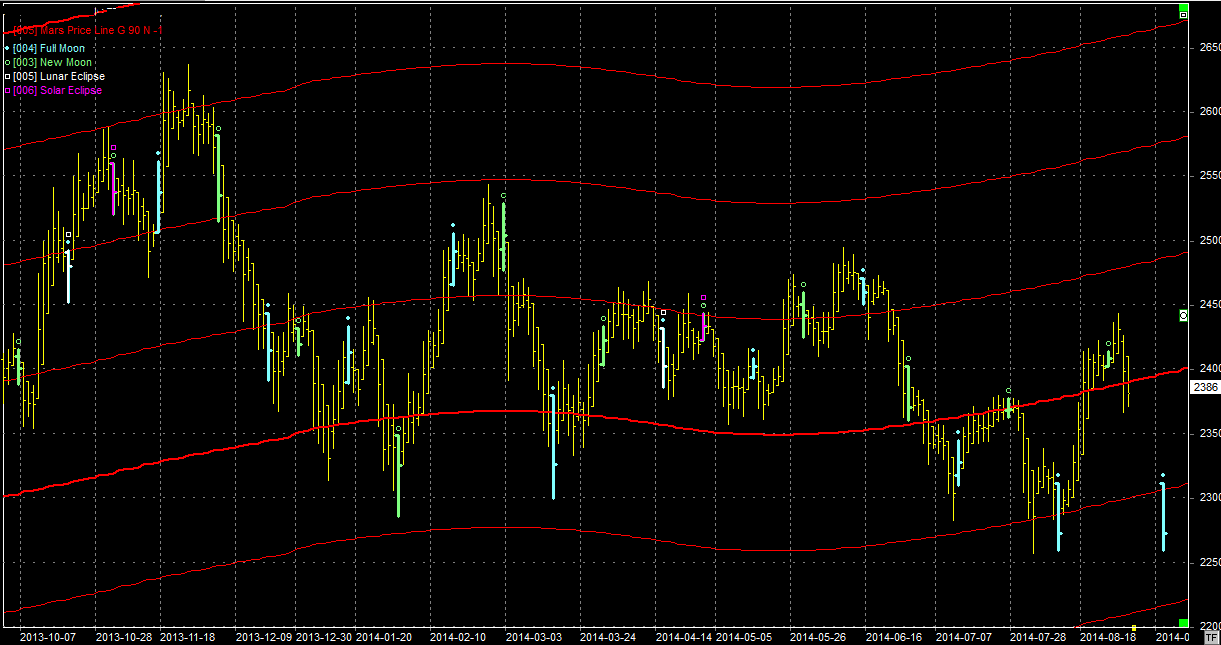Click the 2400 price level label
The width and height of the screenshot is (1221, 645).
coord(1209,368)
